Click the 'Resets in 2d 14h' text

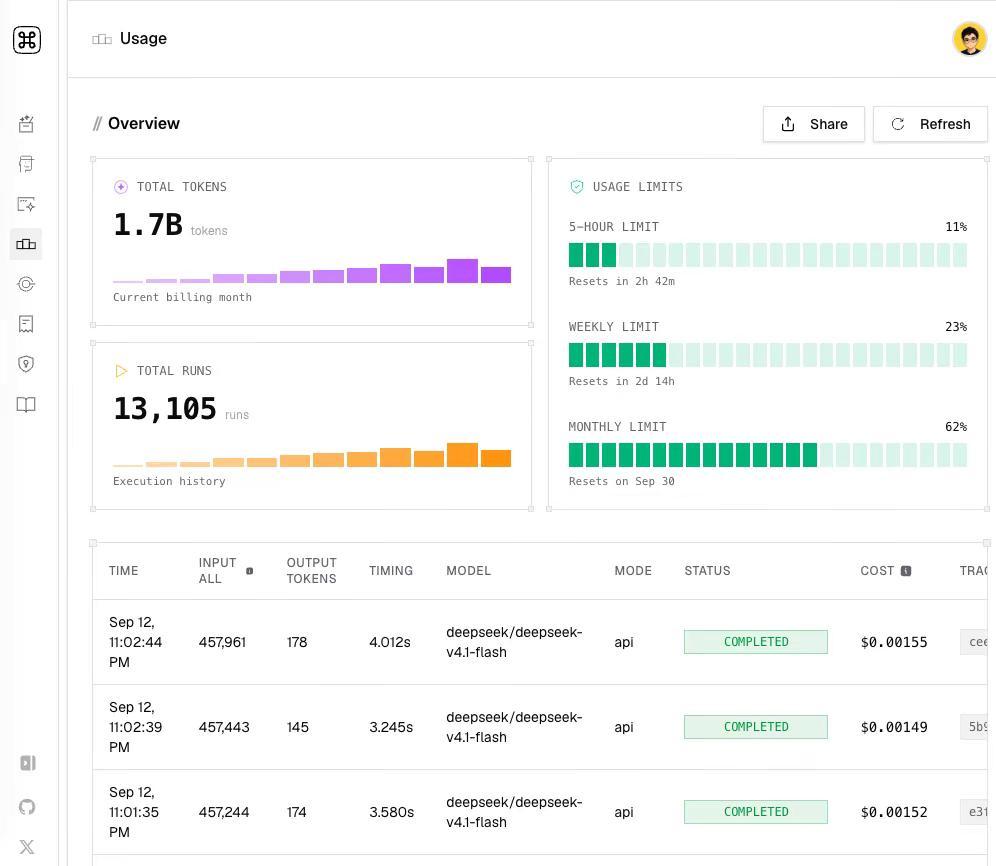621,381
